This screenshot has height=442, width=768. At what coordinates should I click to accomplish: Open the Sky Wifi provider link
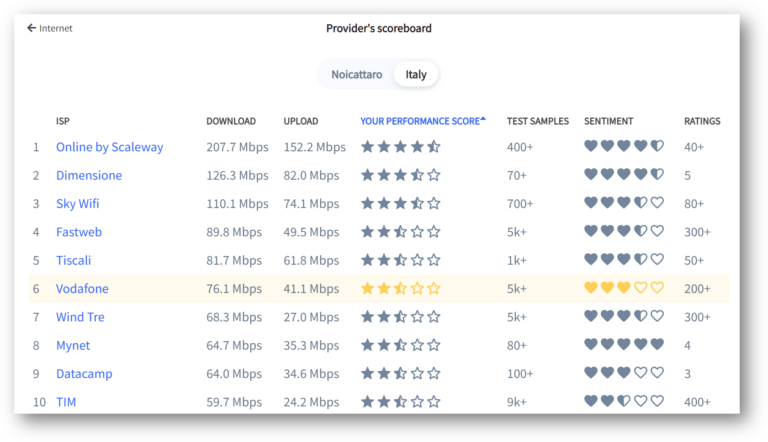tap(77, 204)
